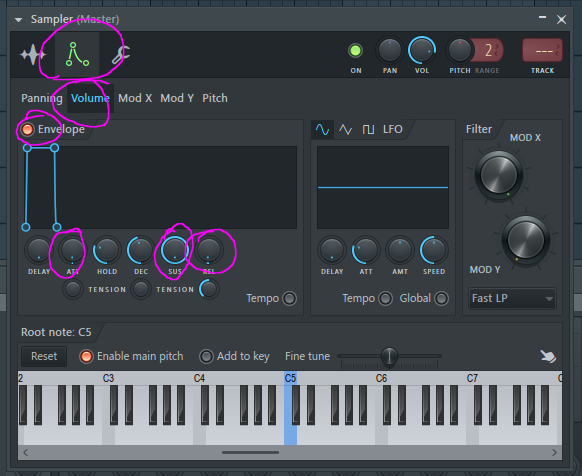The height and width of the screenshot is (476, 582).
Task: Click the keyboard scrollbar thumb
Action: 251,453
